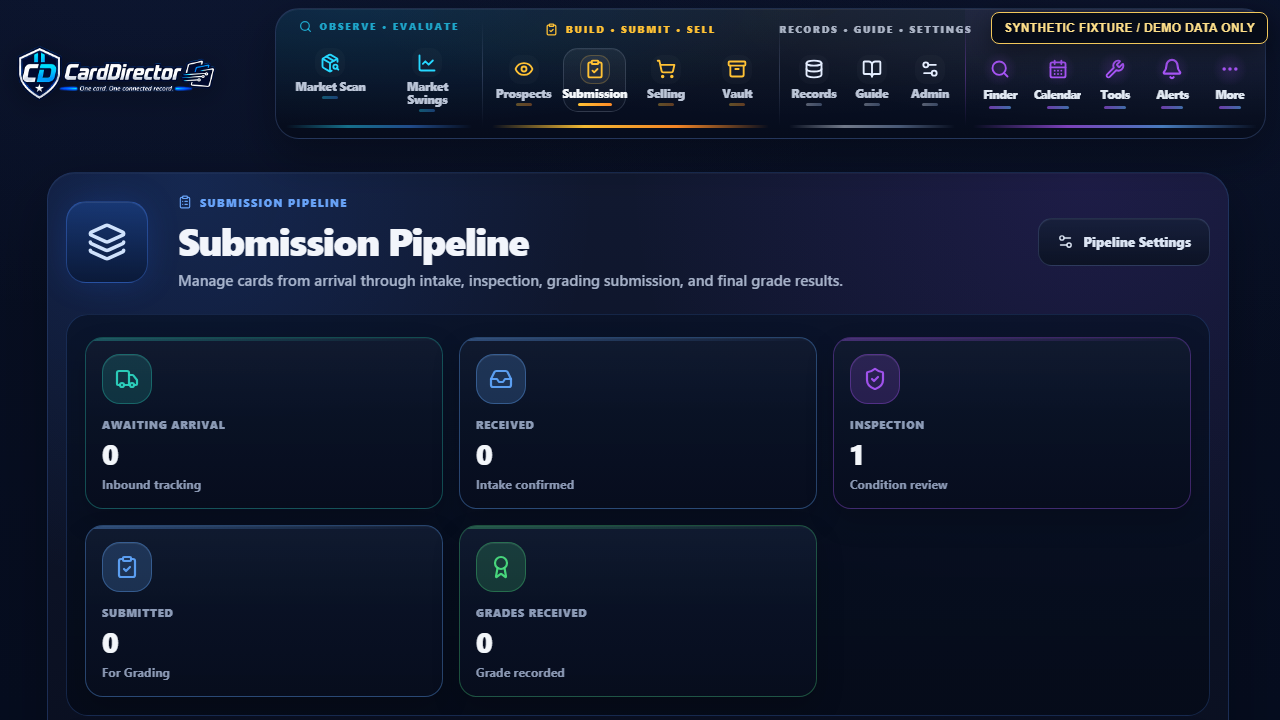The image size is (1280, 720).
Task: Select the Submission clipboard icon
Action: pos(595,69)
